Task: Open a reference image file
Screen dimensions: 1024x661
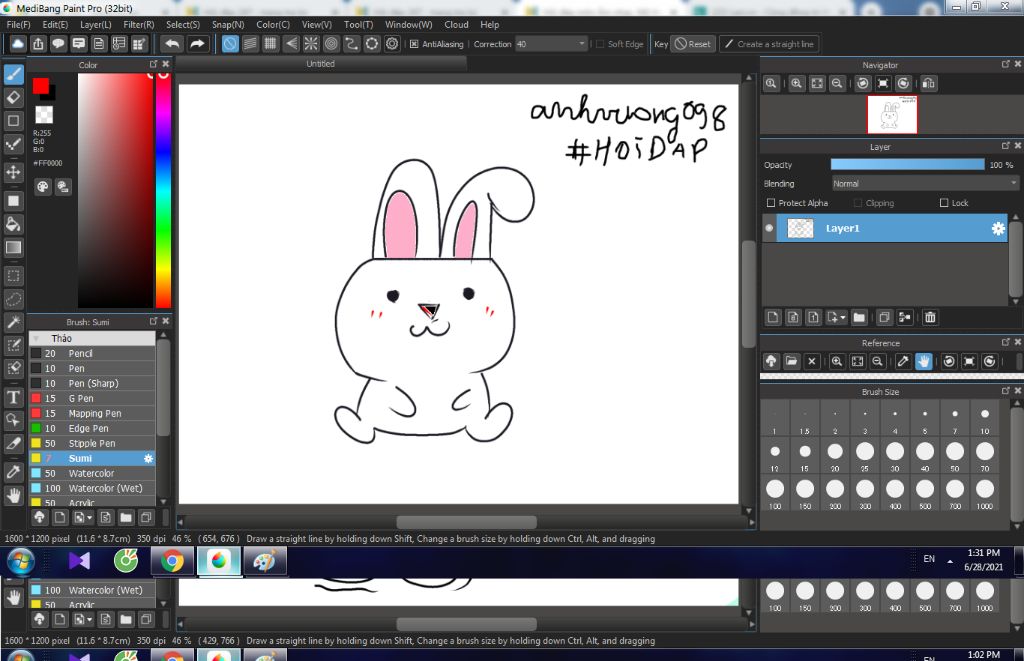Action: click(x=792, y=361)
